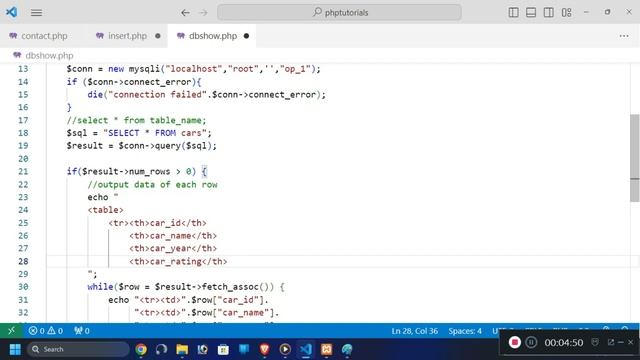Click the editor vertical scrollbar thumb
Viewport: 640px width, 360px height.
pyautogui.click(x=634, y=158)
